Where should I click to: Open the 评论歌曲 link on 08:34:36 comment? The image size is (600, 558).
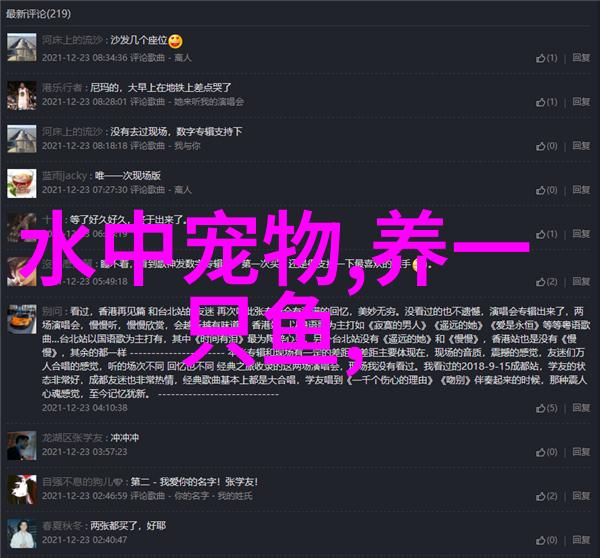point(147,58)
